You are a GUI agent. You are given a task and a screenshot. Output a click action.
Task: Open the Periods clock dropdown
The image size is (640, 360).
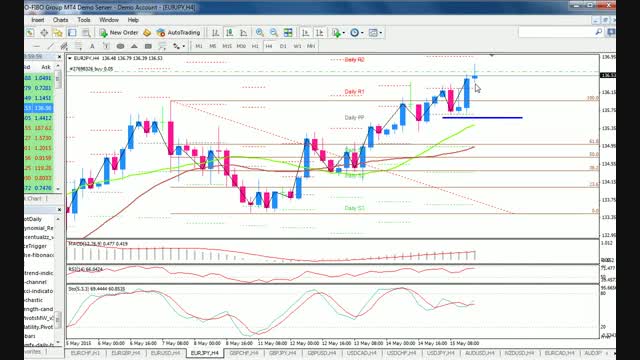[356, 33]
